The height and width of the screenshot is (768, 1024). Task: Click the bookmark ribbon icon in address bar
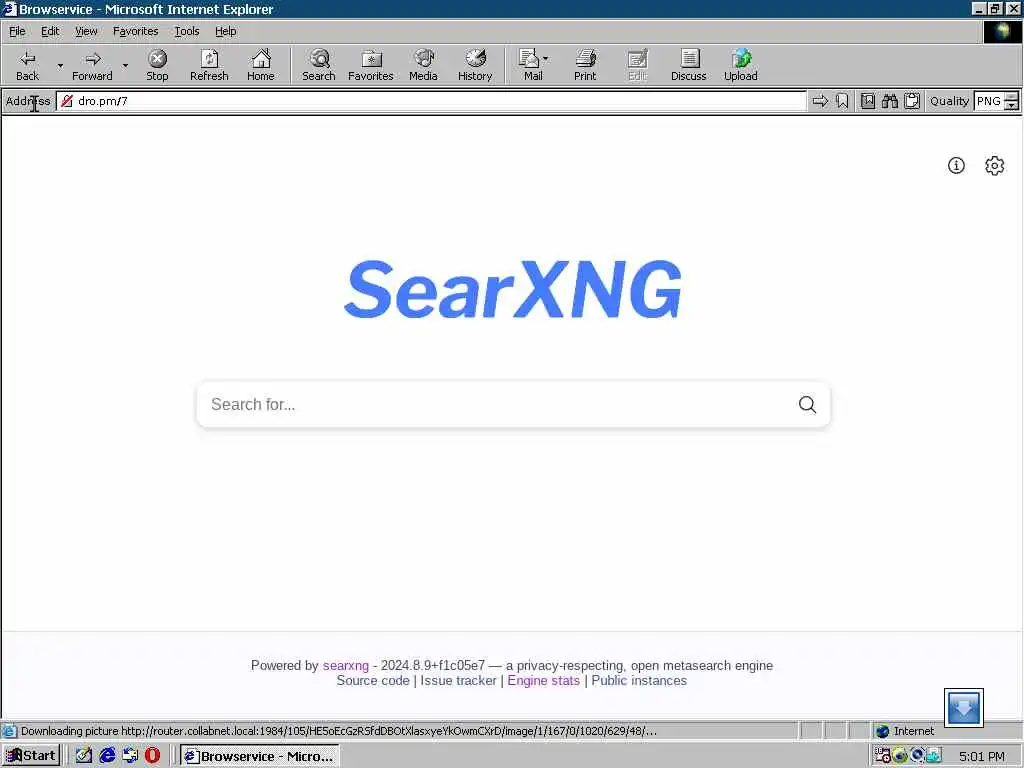842,101
